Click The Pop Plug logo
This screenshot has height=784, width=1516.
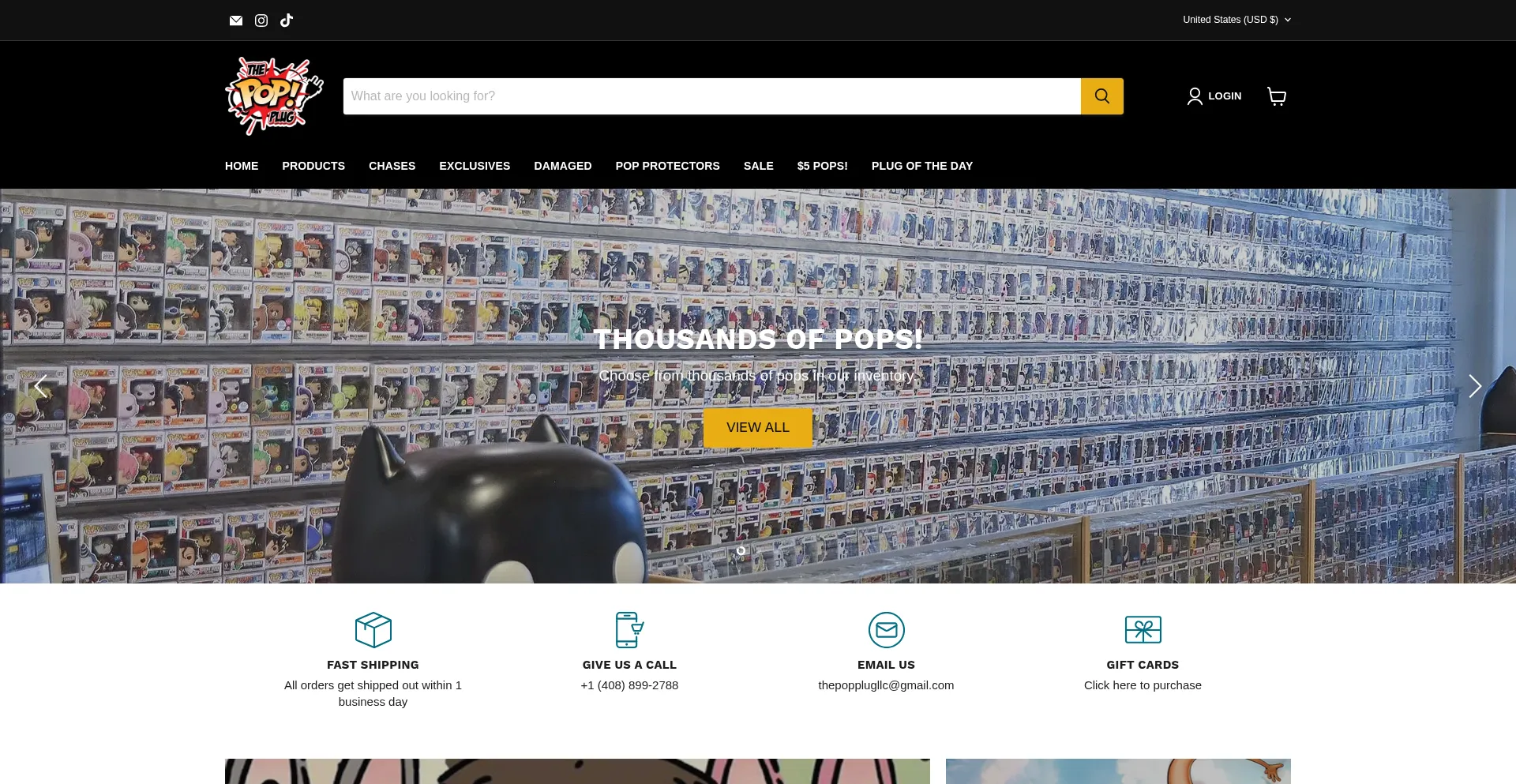point(274,96)
